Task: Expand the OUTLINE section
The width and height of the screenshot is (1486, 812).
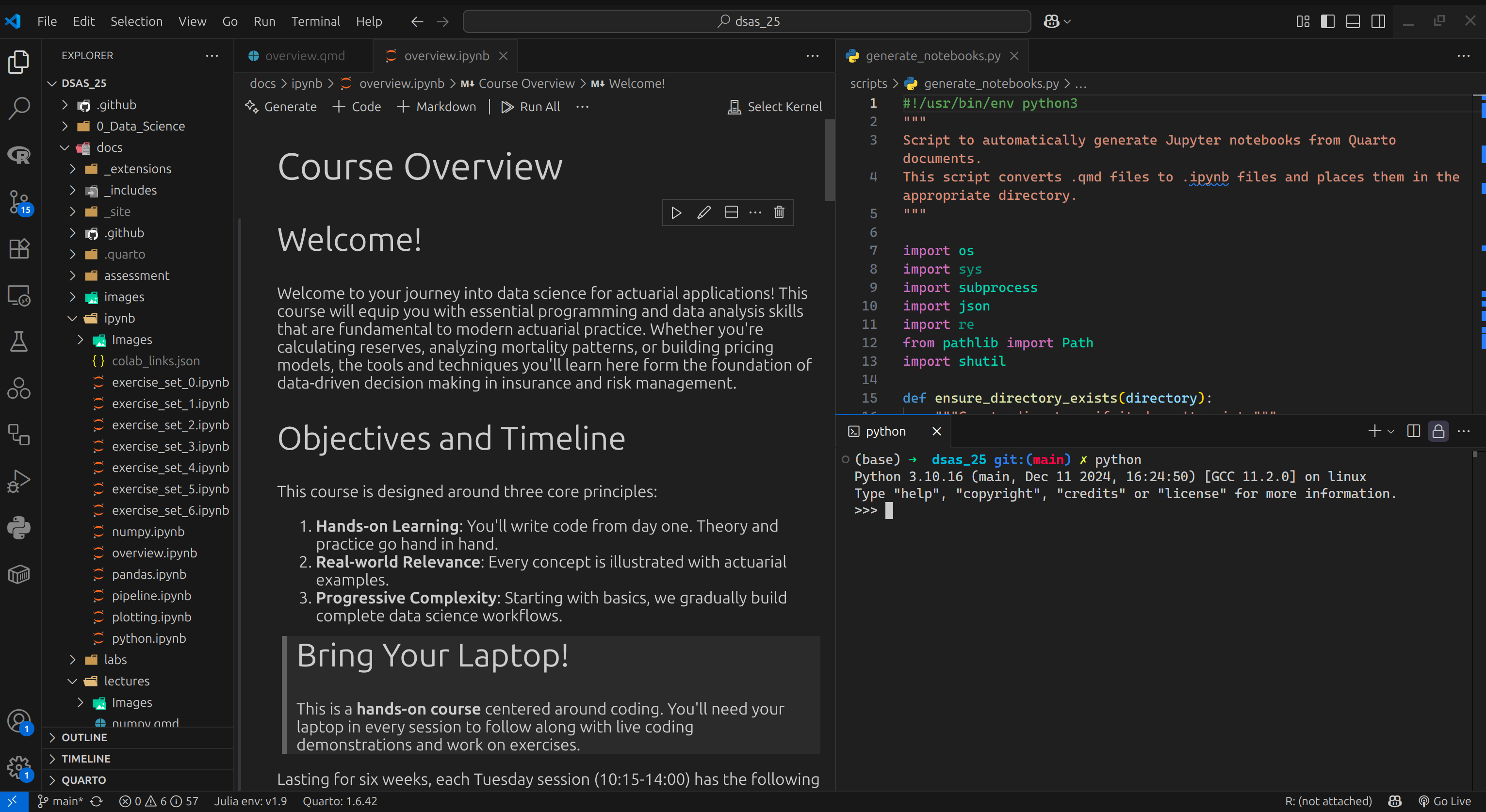Action: [84, 737]
